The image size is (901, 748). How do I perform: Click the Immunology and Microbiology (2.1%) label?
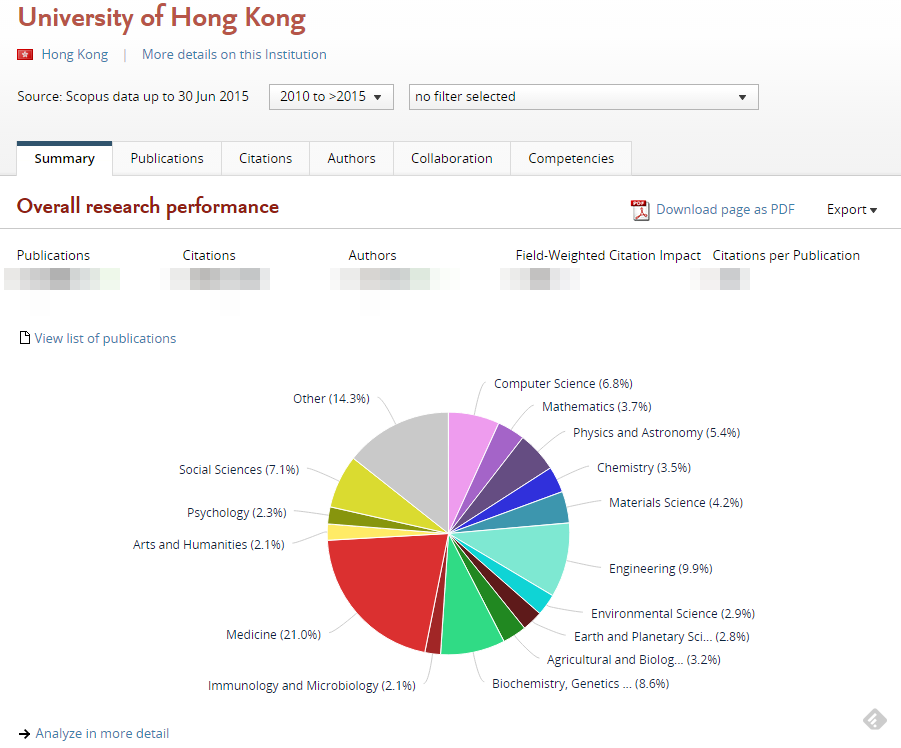coord(311,686)
